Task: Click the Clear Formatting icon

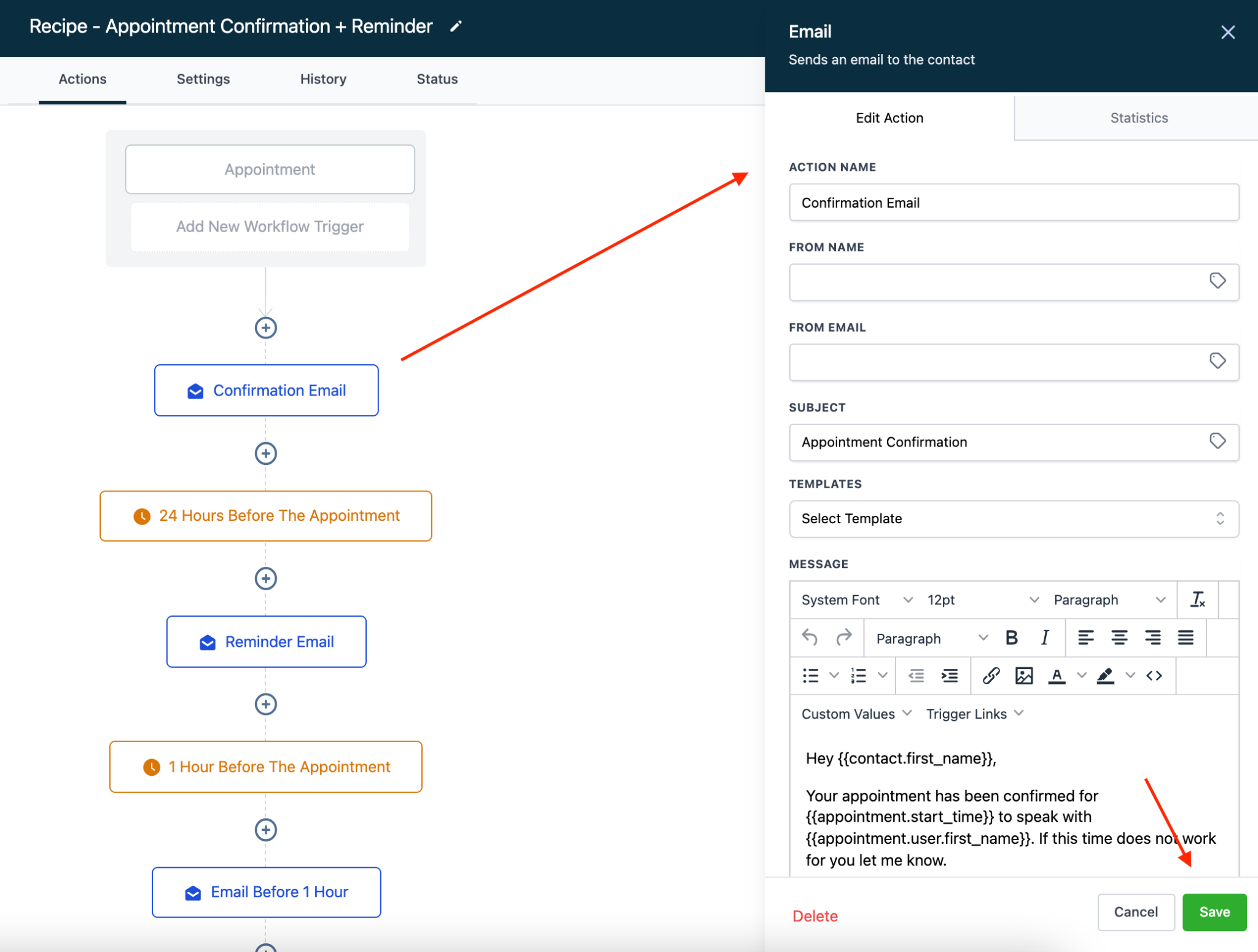Action: 1197,600
